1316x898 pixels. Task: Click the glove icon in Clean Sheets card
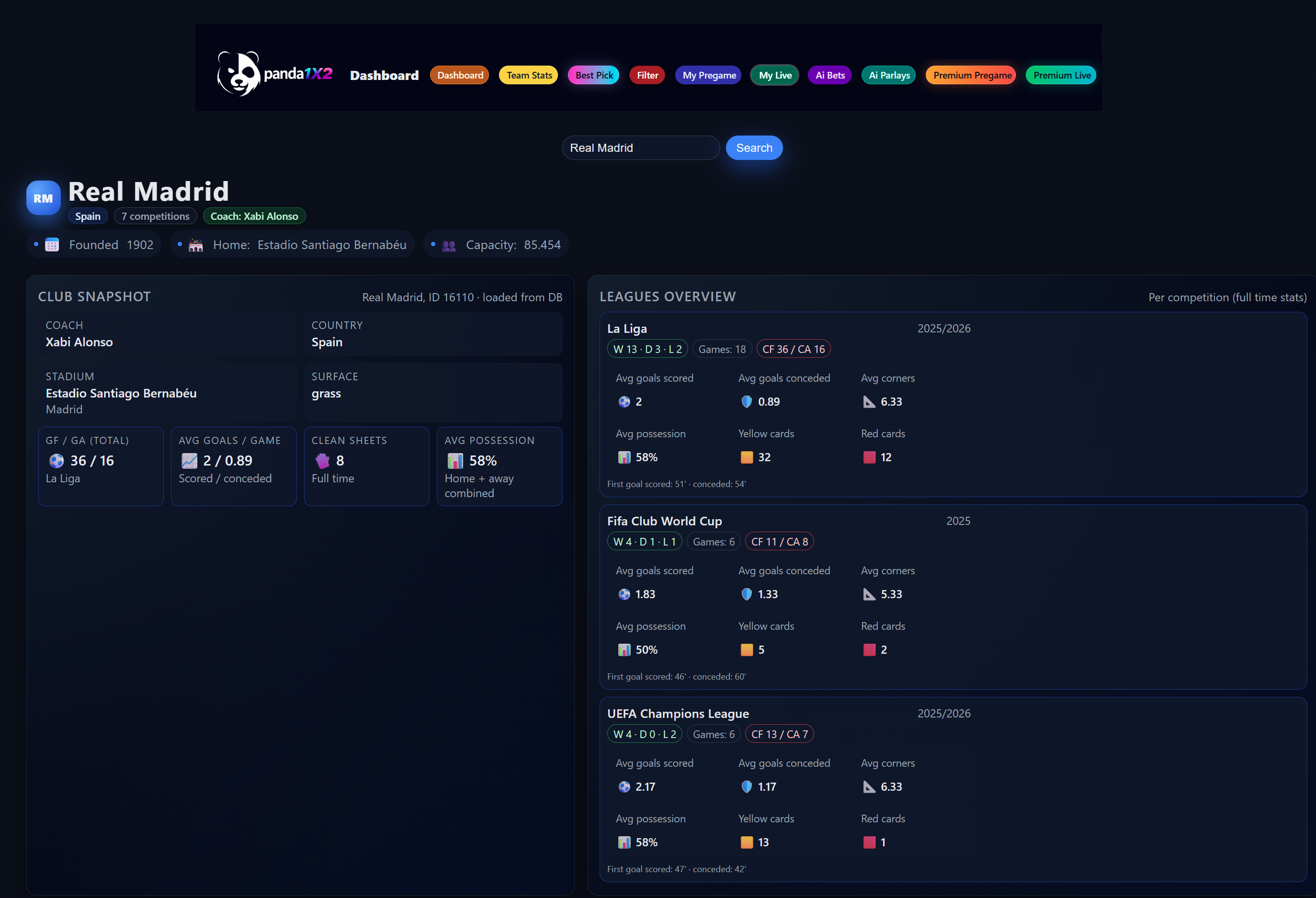point(322,461)
